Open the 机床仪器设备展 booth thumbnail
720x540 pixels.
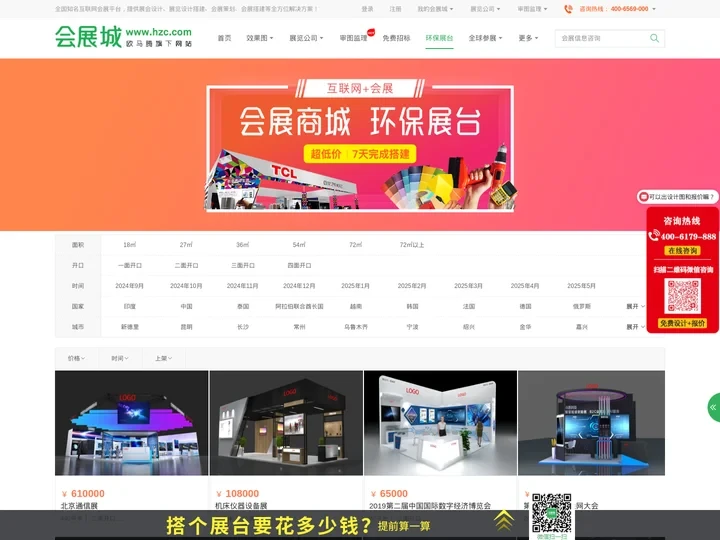tap(286, 423)
